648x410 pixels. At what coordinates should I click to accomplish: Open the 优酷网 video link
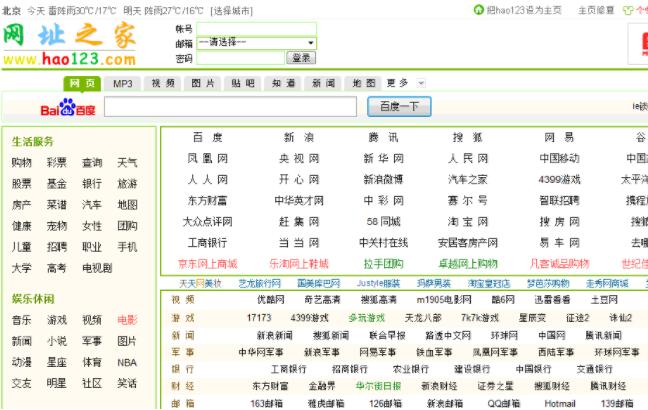pyautogui.click(x=271, y=300)
